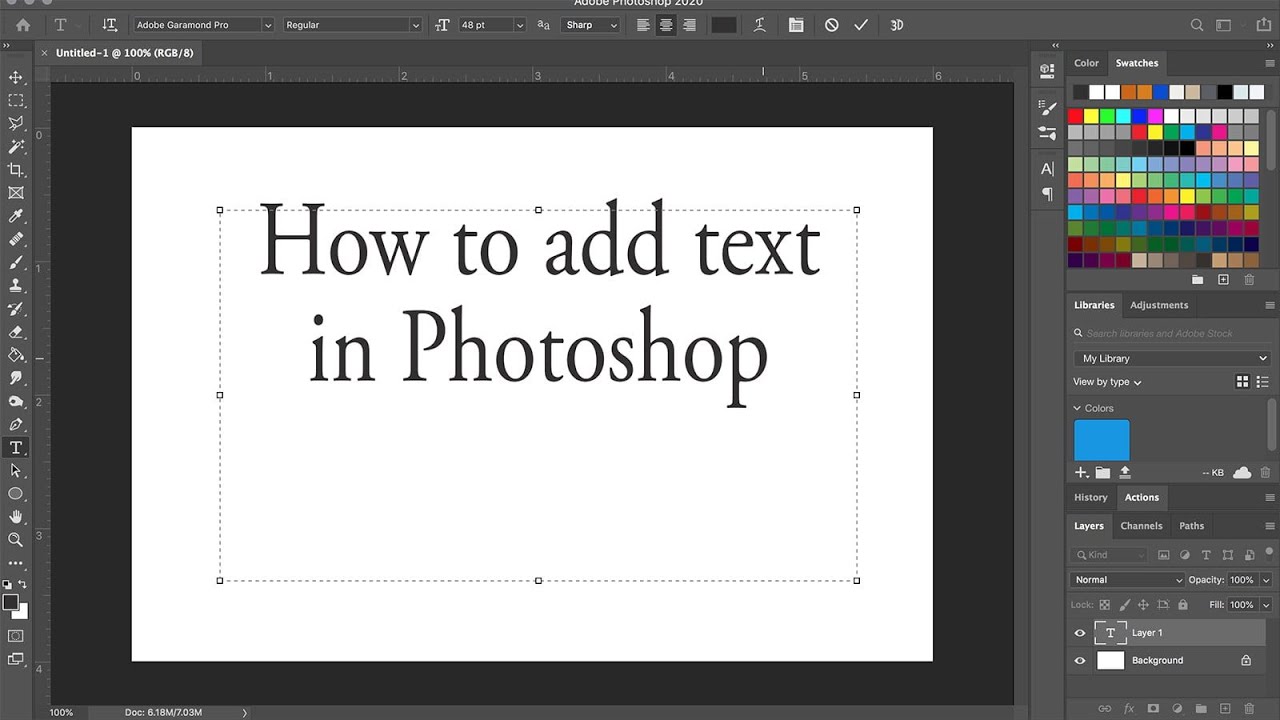Open the warp text options

760,25
